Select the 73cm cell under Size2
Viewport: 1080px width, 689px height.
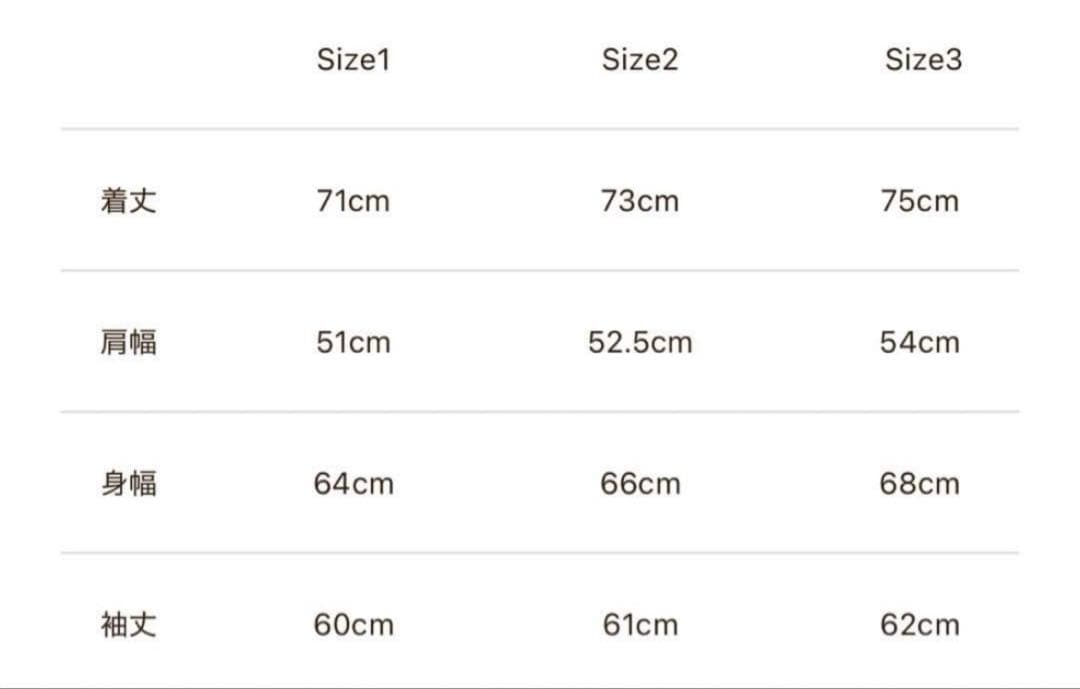(x=640, y=201)
